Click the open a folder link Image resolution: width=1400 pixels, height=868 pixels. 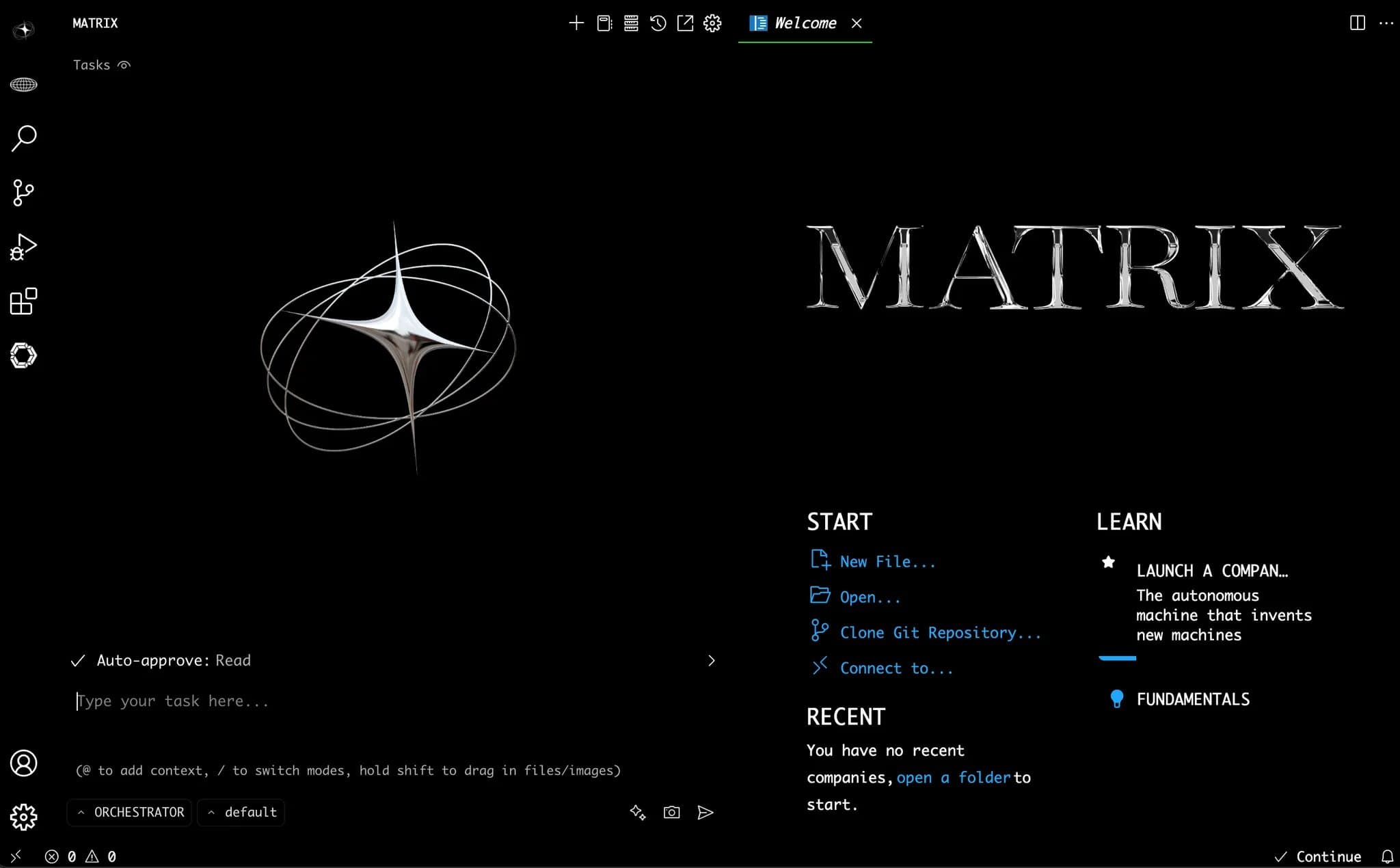click(953, 777)
